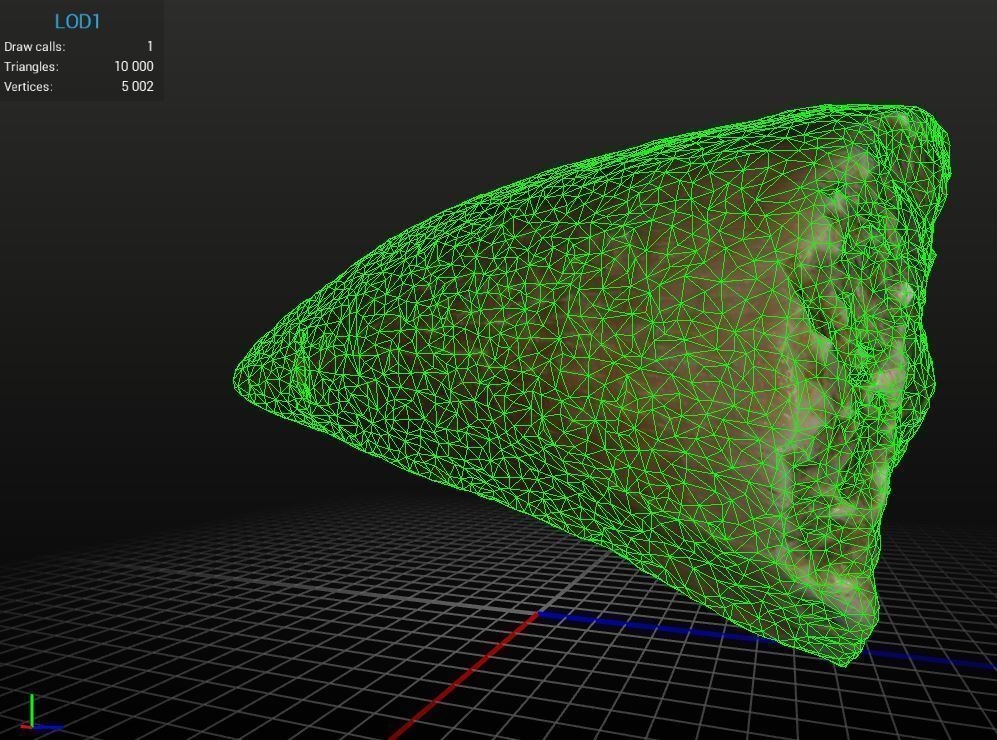Click the XYZ axis orientation gizmo
The width and height of the screenshot is (997, 740).
pyautogui.click(x=41, y=712)
